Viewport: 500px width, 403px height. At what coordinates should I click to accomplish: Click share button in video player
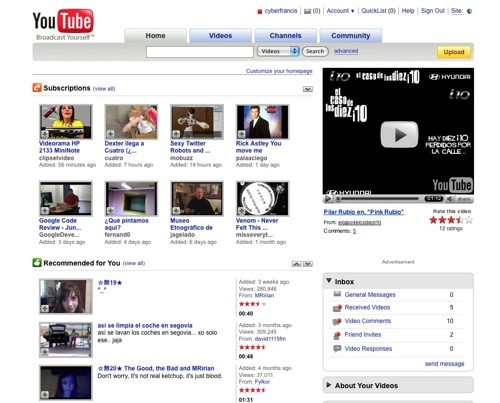(x=464, y=199)
